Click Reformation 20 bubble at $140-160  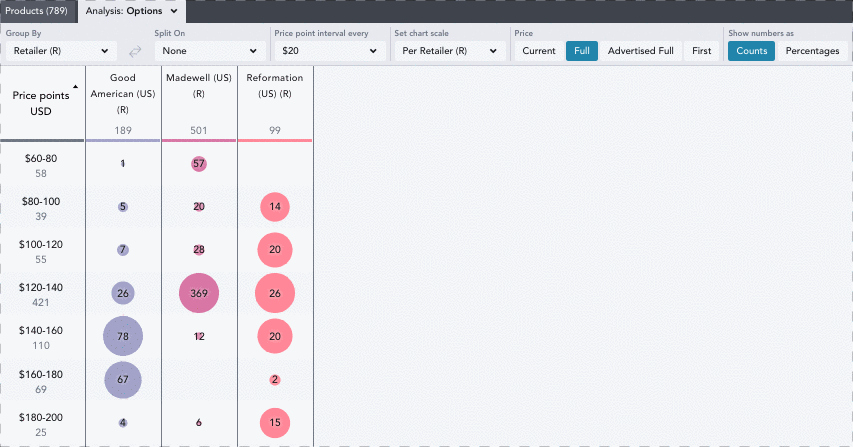pyautogui.click(x=275, y=336)
